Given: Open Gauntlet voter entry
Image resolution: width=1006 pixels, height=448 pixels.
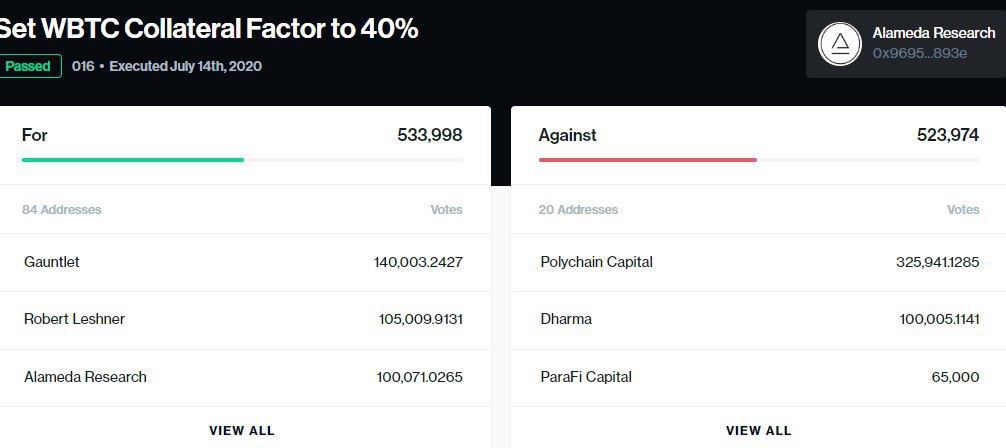Looking at the screenshot, I should 52,262.
